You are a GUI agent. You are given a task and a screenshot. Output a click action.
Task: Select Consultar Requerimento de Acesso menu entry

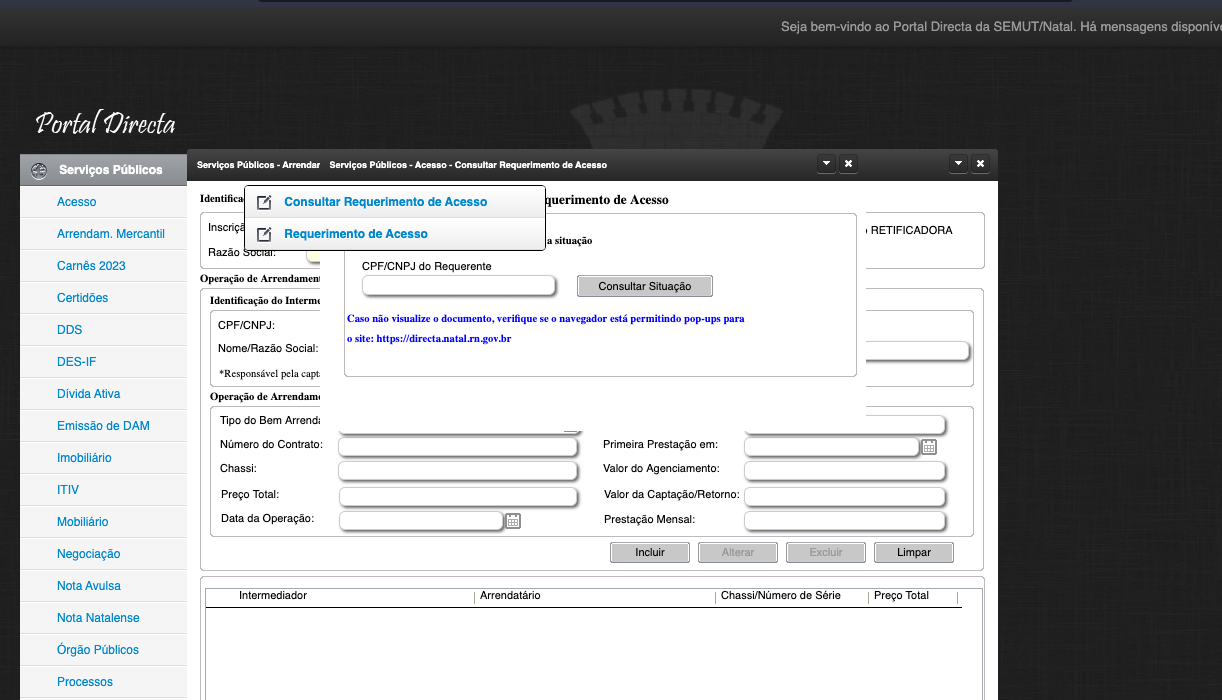[x=394, y=202]
